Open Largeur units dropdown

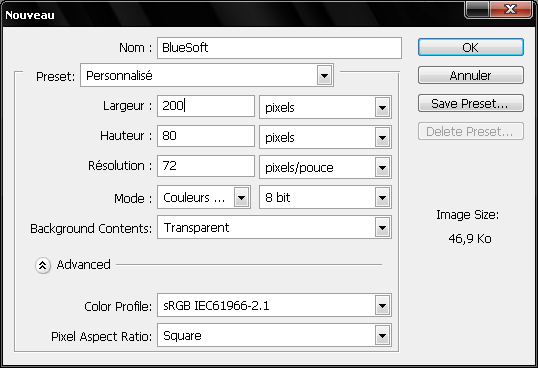[x=325, y=107]
